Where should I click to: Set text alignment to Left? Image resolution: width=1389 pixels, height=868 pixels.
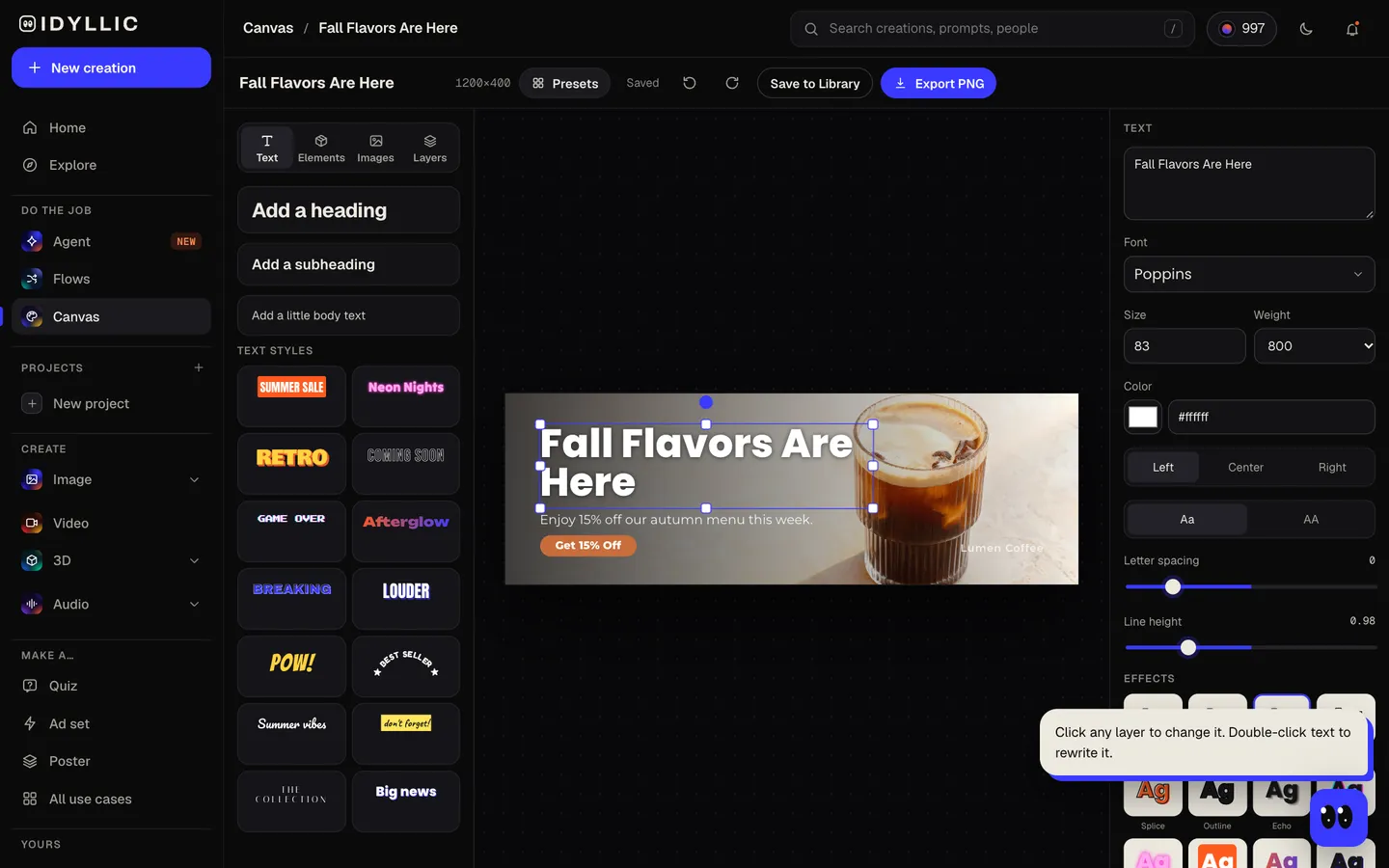coord(1163,467)
